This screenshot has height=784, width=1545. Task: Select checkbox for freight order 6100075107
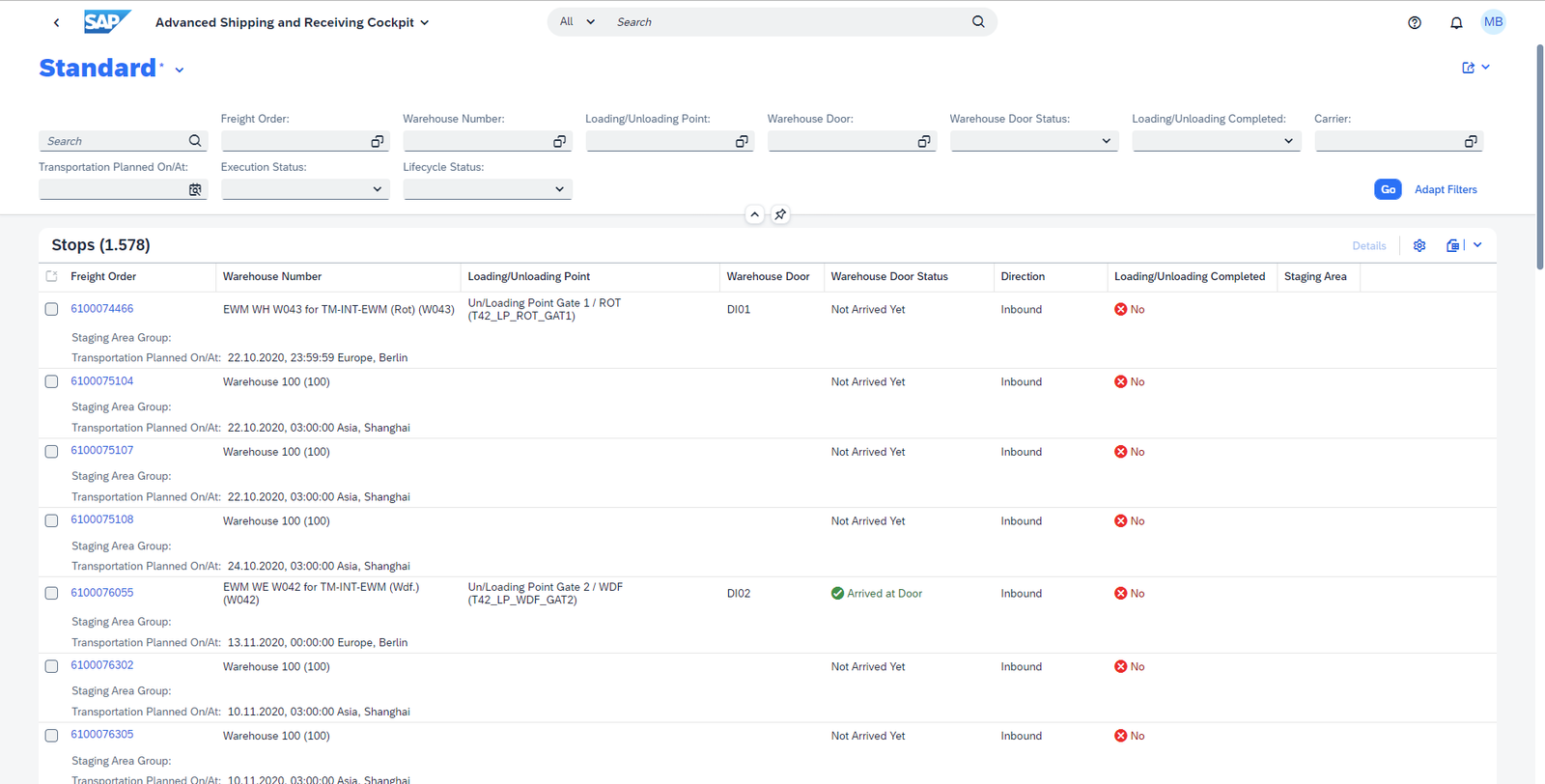[52, 451]
